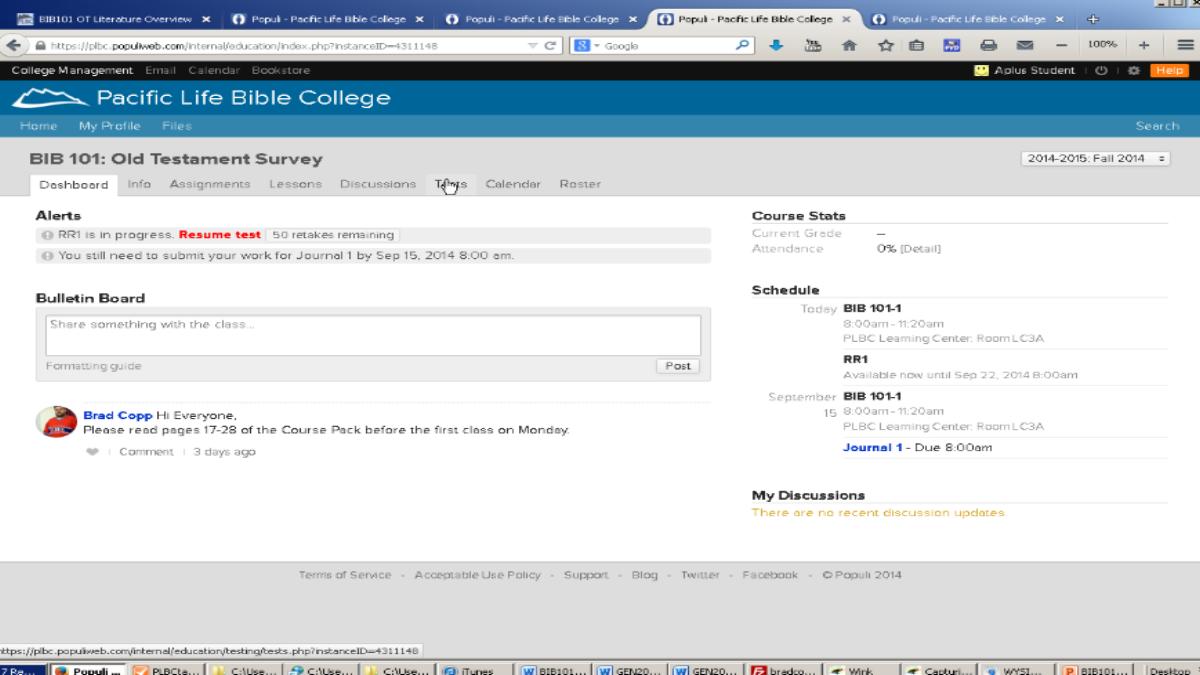This screenshot has width=1200, height=675.
Task: Like Brad Copp's post with heart icon
Action: [x=93, y=452]
